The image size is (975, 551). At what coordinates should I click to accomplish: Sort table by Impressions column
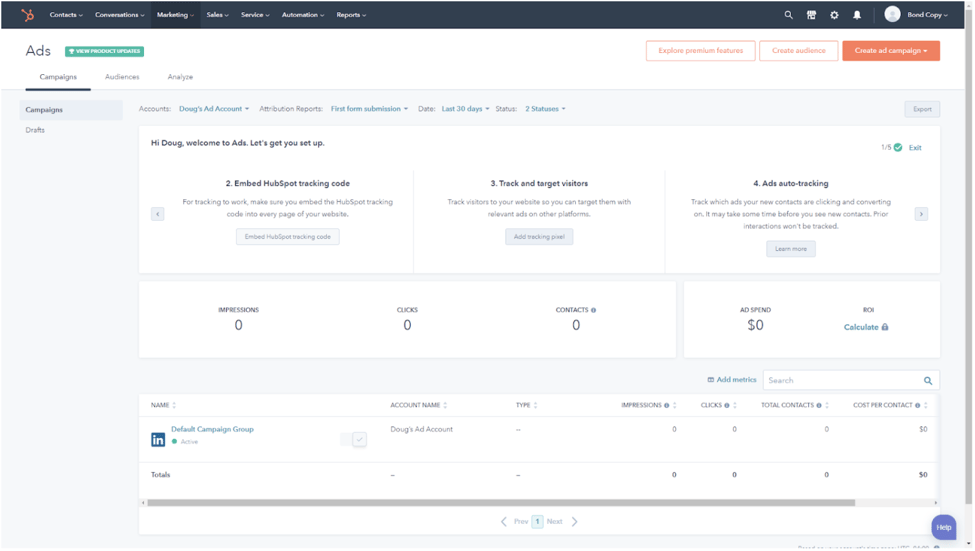[675, 405]
